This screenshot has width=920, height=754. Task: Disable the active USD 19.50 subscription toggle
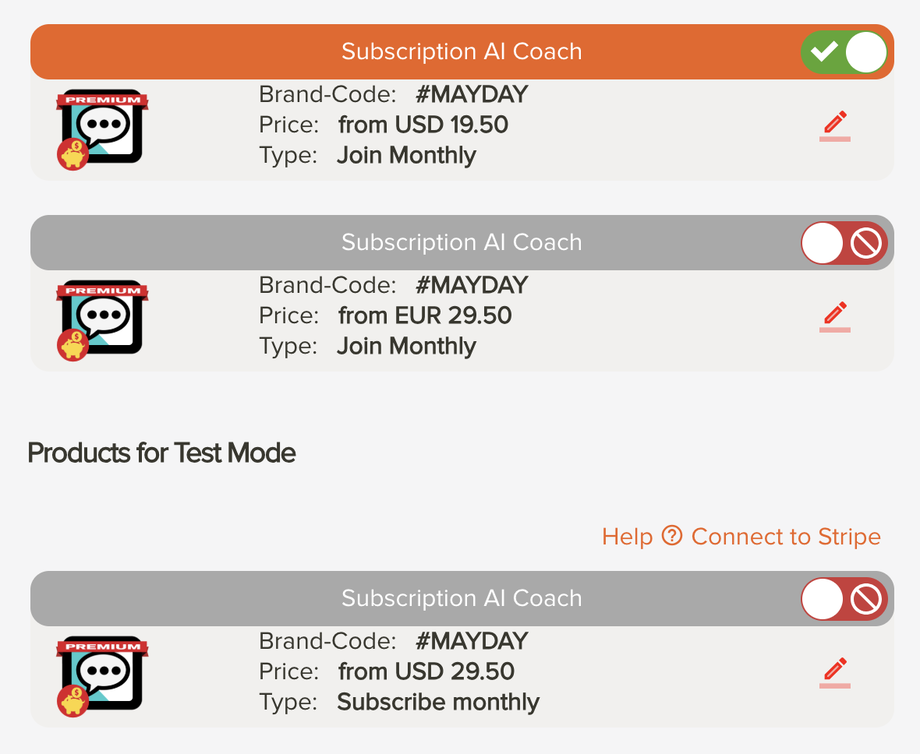coord(845,52)
